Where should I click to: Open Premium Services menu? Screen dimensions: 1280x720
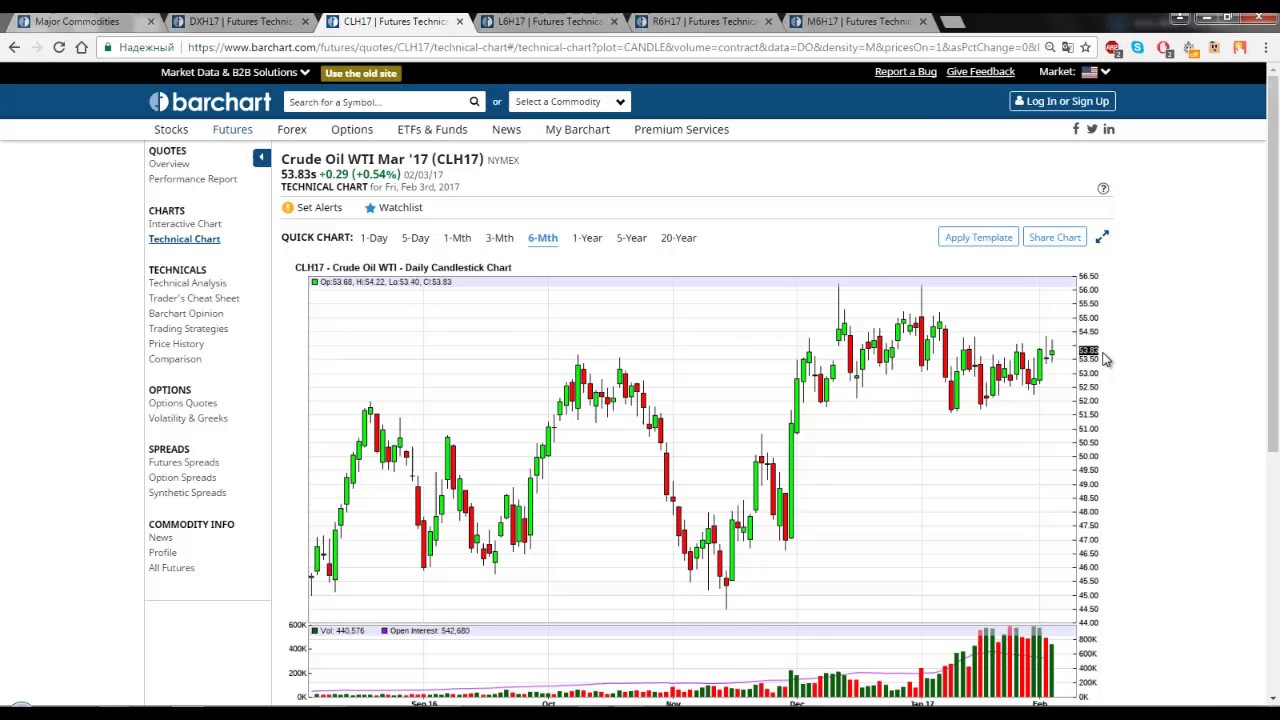point(681,129)
